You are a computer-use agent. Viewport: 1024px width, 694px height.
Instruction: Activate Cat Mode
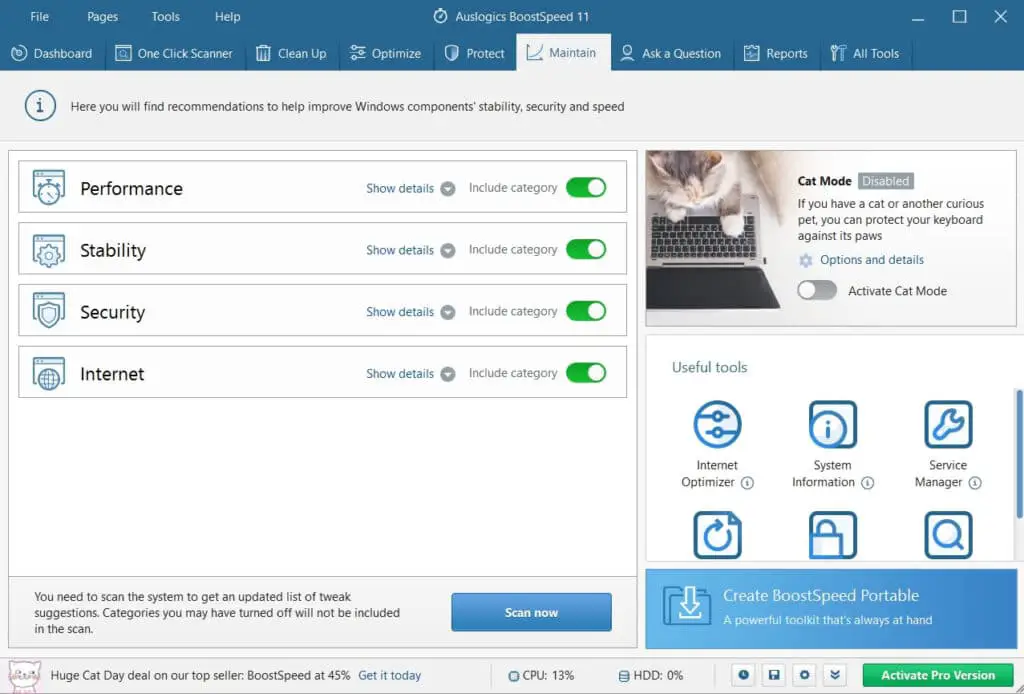coord(817,290)
